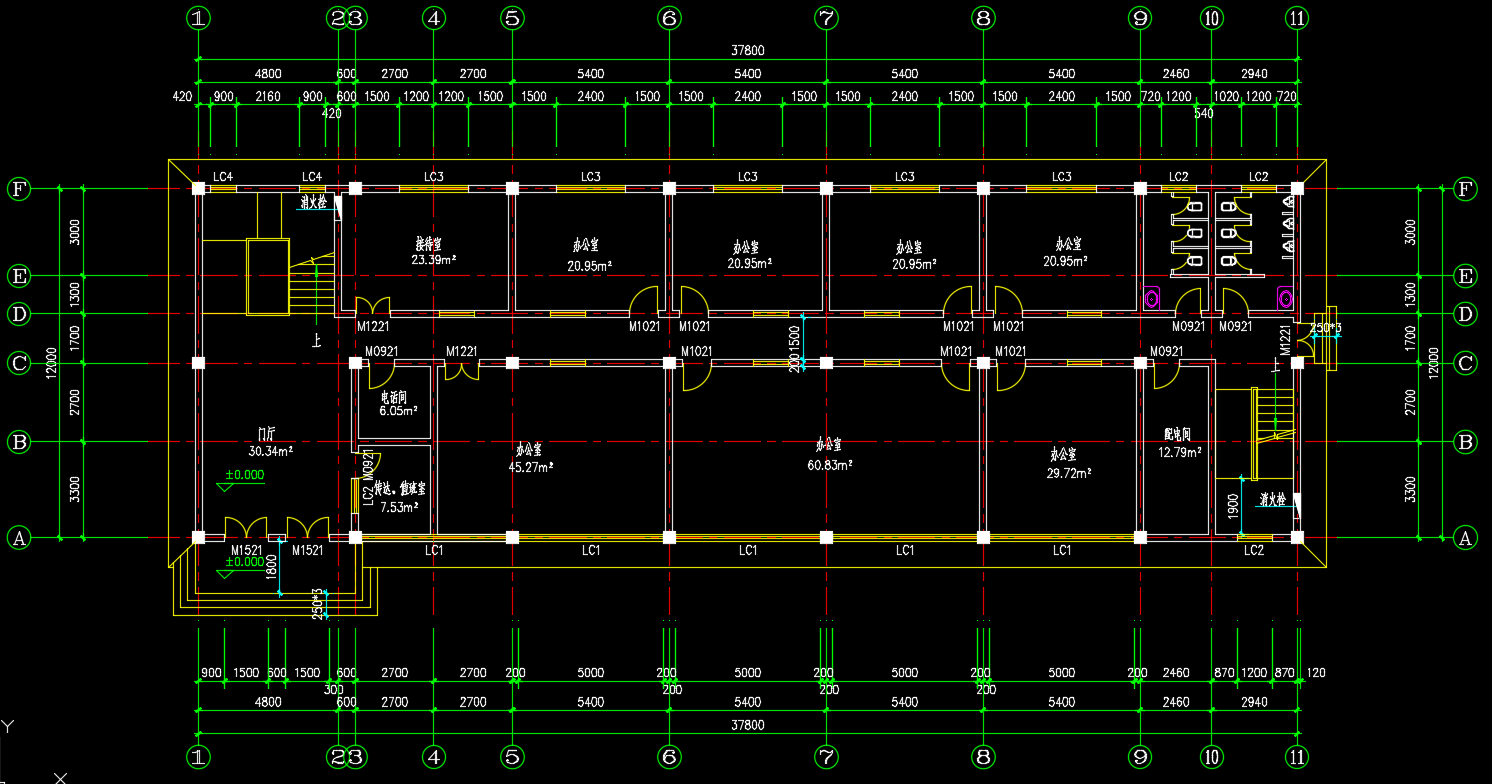The image size is (1492, 784).
Task: Click grid bubble 11 in the bottom row
Action: (x=1297, y=758)
